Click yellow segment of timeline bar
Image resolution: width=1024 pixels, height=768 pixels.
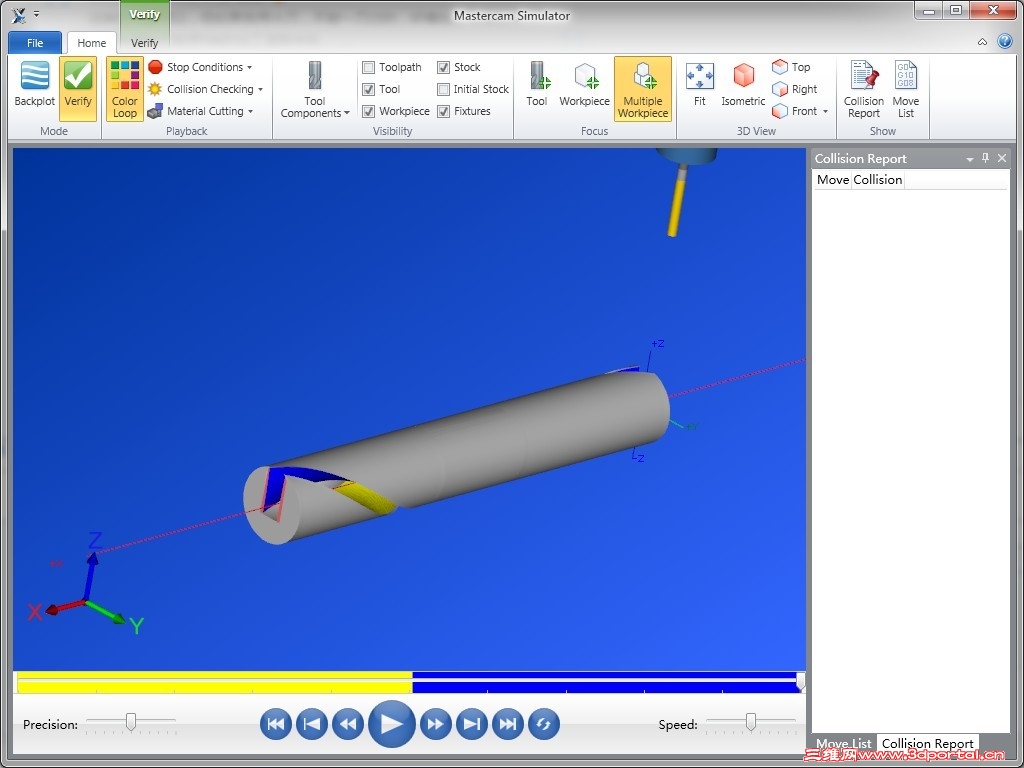point(214,682)
